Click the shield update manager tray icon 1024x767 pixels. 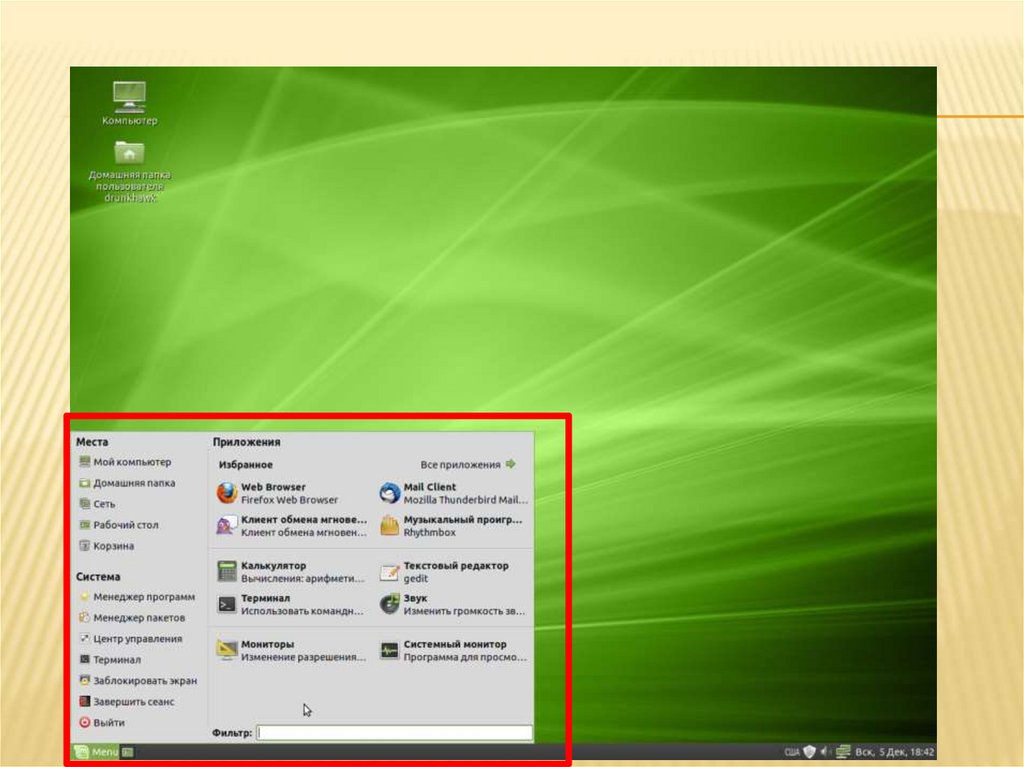tap(809, 751)
